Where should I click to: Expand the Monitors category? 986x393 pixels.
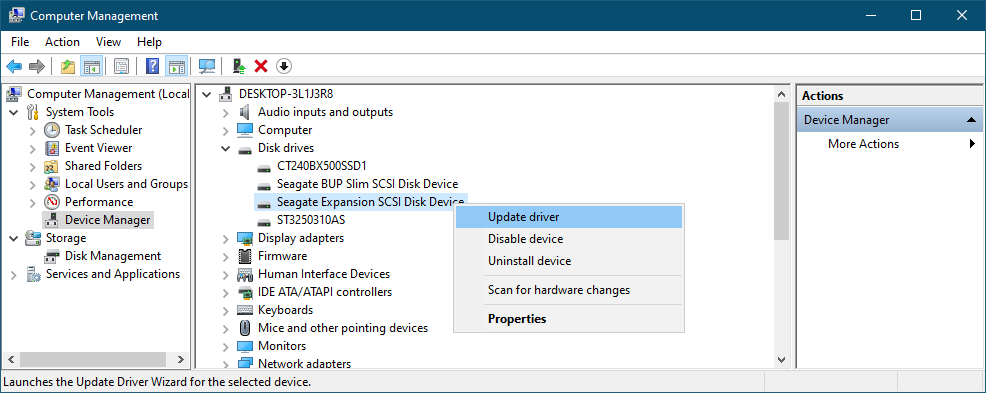coord(226,346)
